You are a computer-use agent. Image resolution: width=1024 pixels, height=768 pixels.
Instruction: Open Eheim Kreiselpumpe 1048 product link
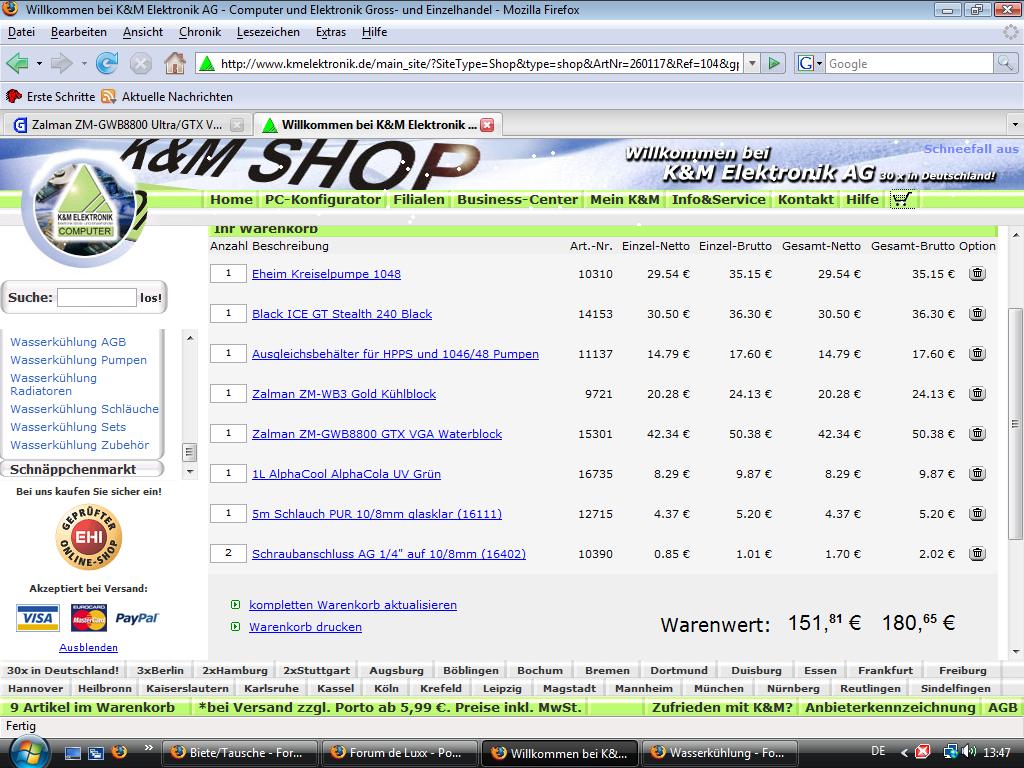point(326,274)
